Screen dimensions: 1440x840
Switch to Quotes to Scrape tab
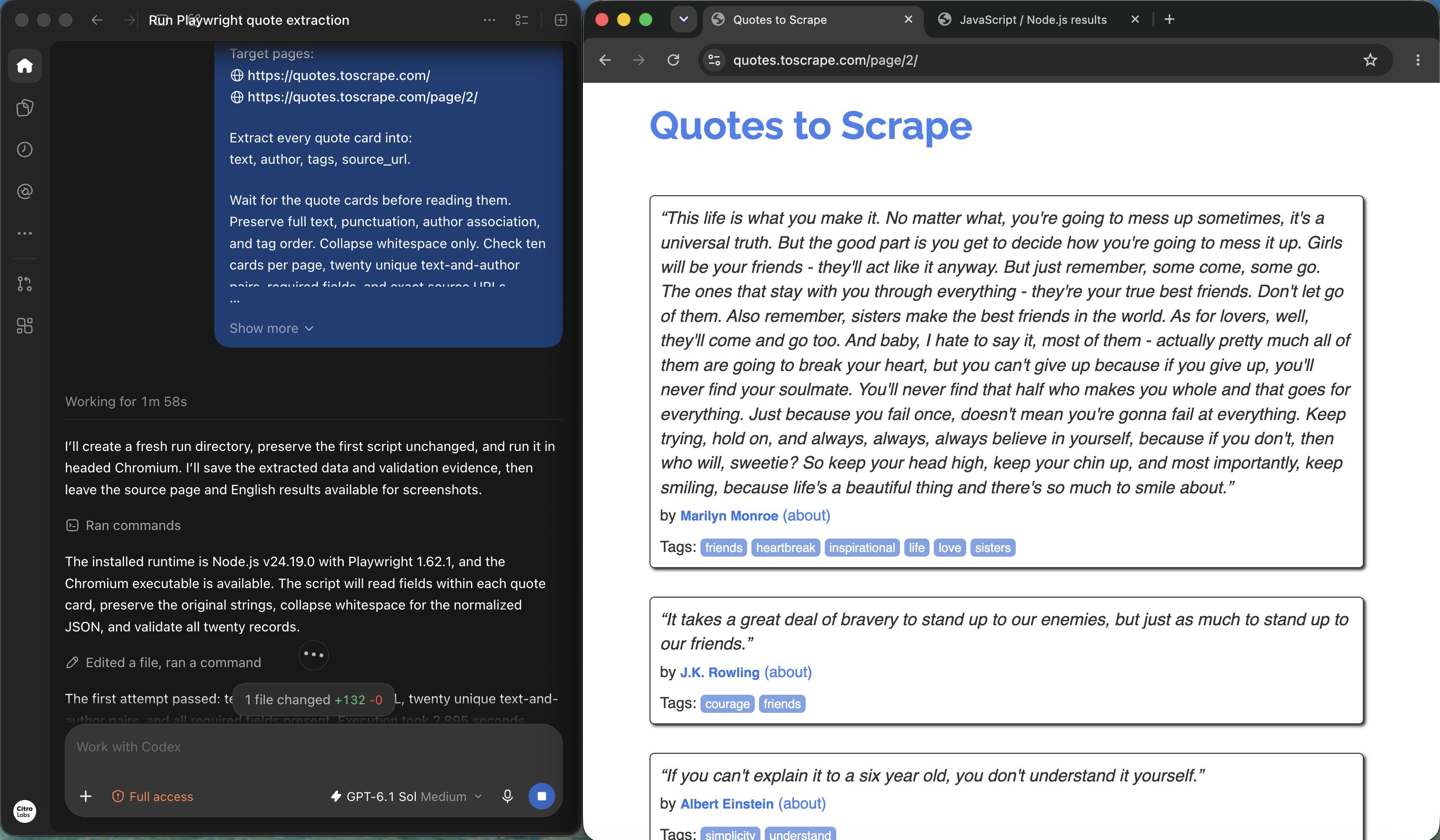(811, 20)
